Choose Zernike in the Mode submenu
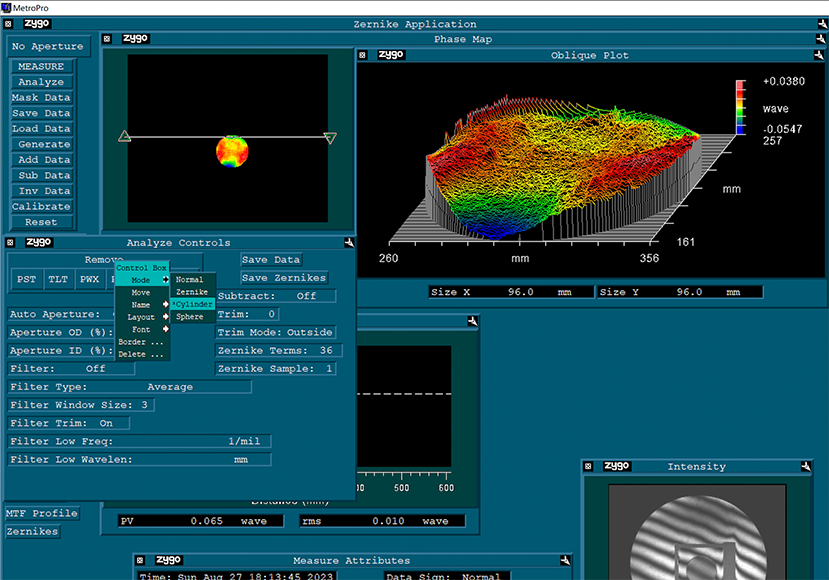This screenshot has height=580, width=829. [191, 291]
